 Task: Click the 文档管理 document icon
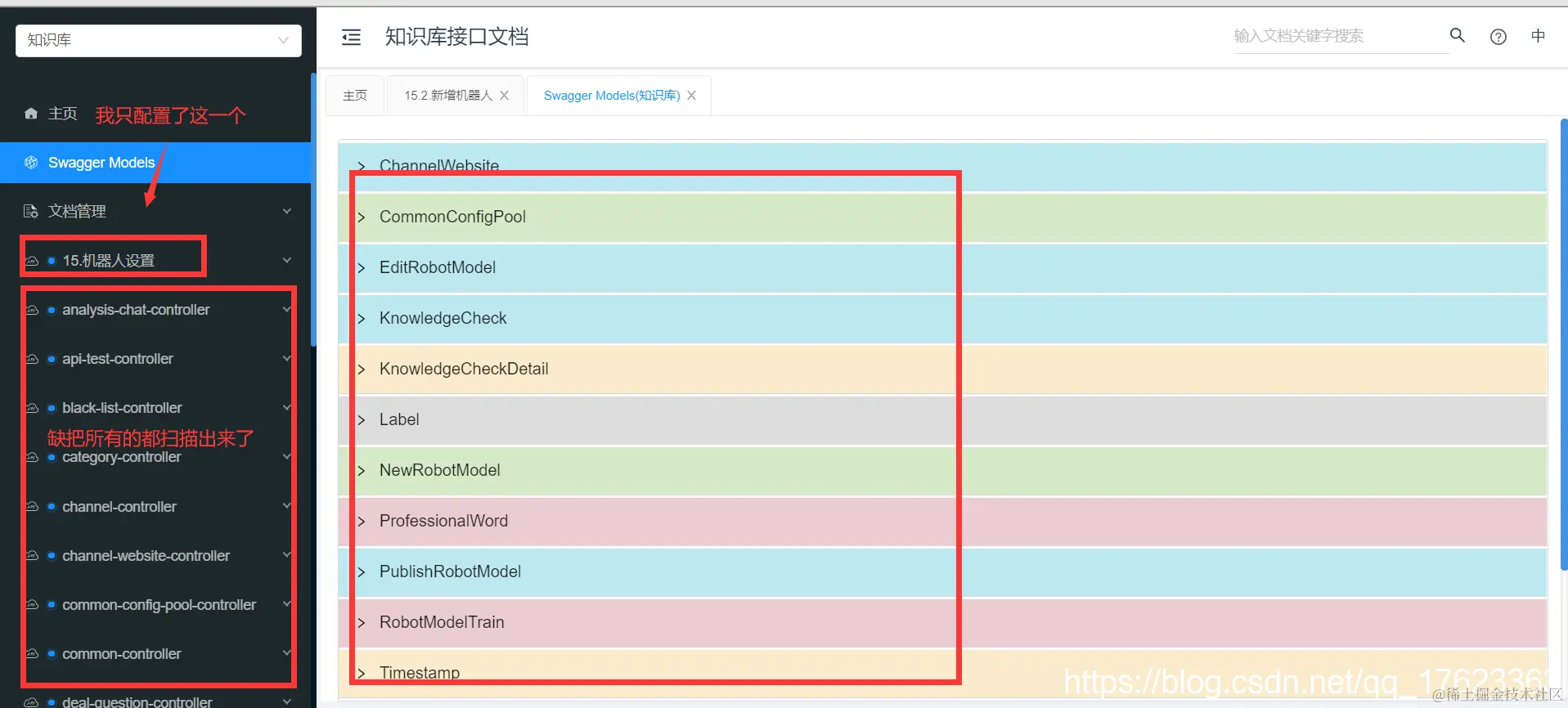31,212
